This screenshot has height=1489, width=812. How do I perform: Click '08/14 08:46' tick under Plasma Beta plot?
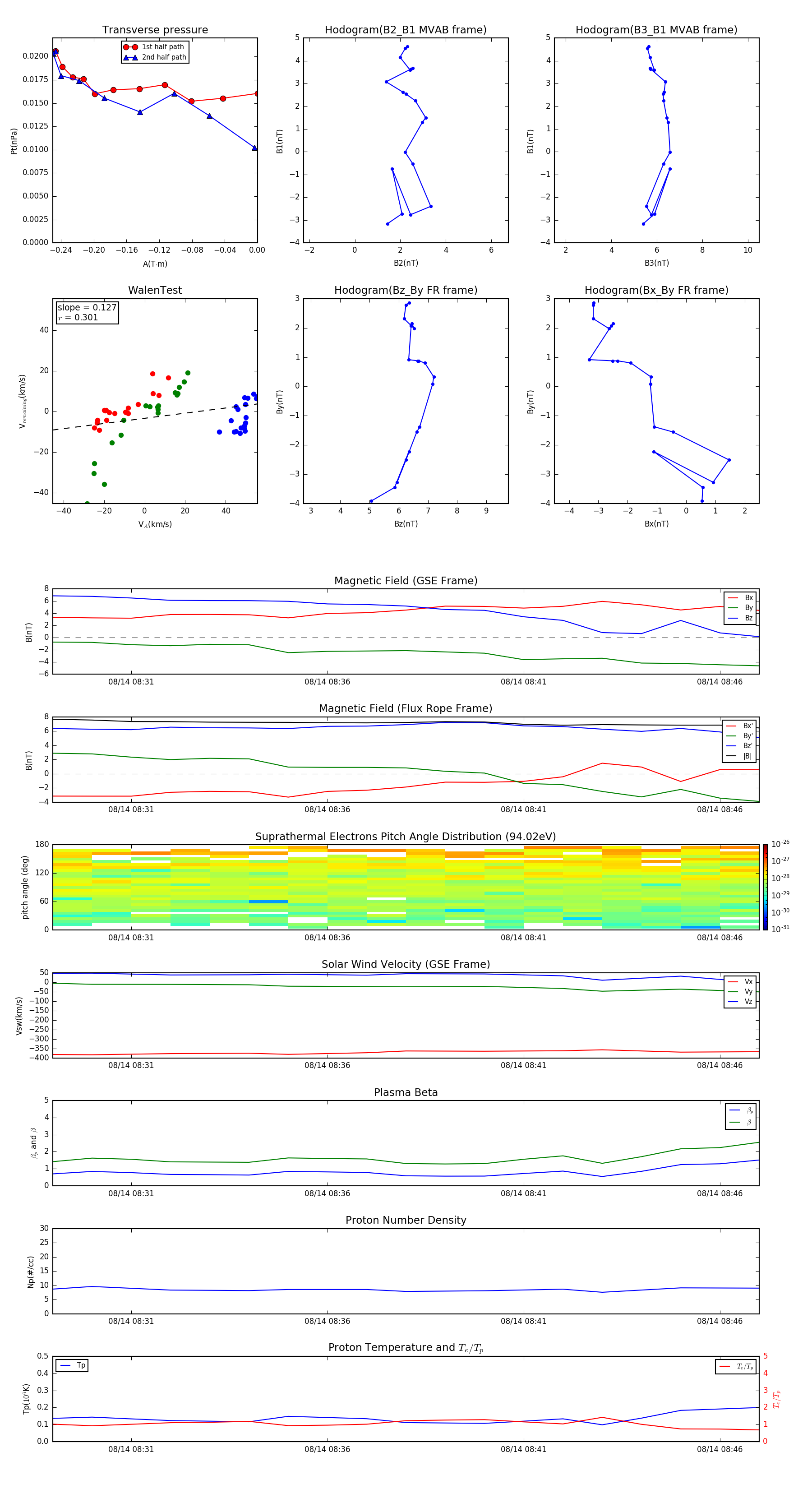[720, 1193]
